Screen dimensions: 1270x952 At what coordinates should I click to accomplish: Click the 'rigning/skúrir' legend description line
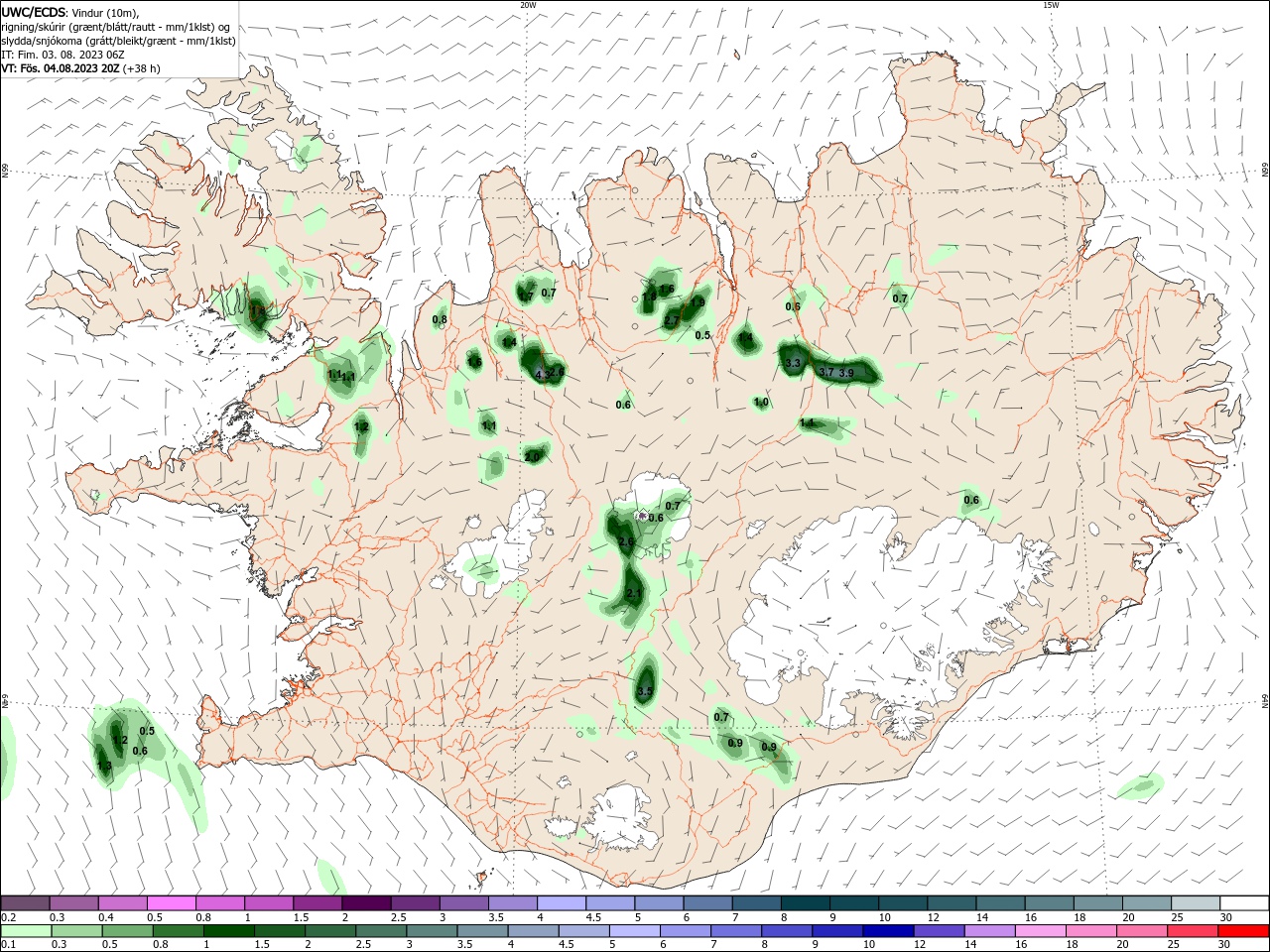click(116, 27)
